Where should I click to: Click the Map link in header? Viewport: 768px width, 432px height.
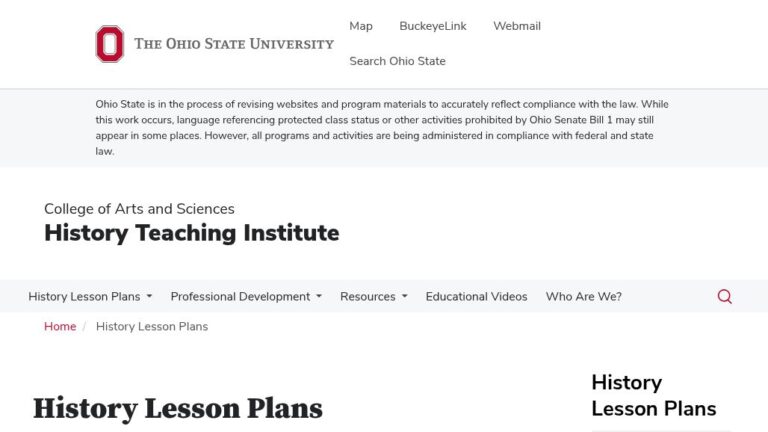click(361, 26)
